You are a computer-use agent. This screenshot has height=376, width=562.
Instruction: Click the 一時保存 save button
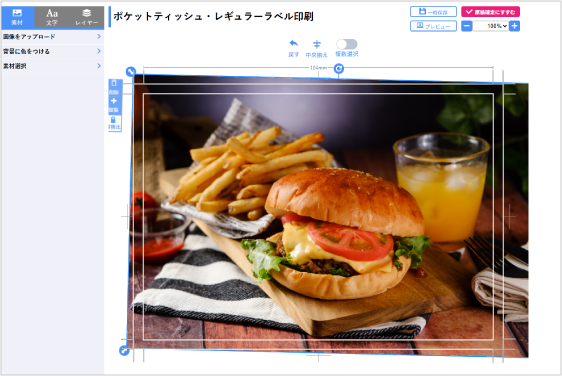click(x=433, y=12)
